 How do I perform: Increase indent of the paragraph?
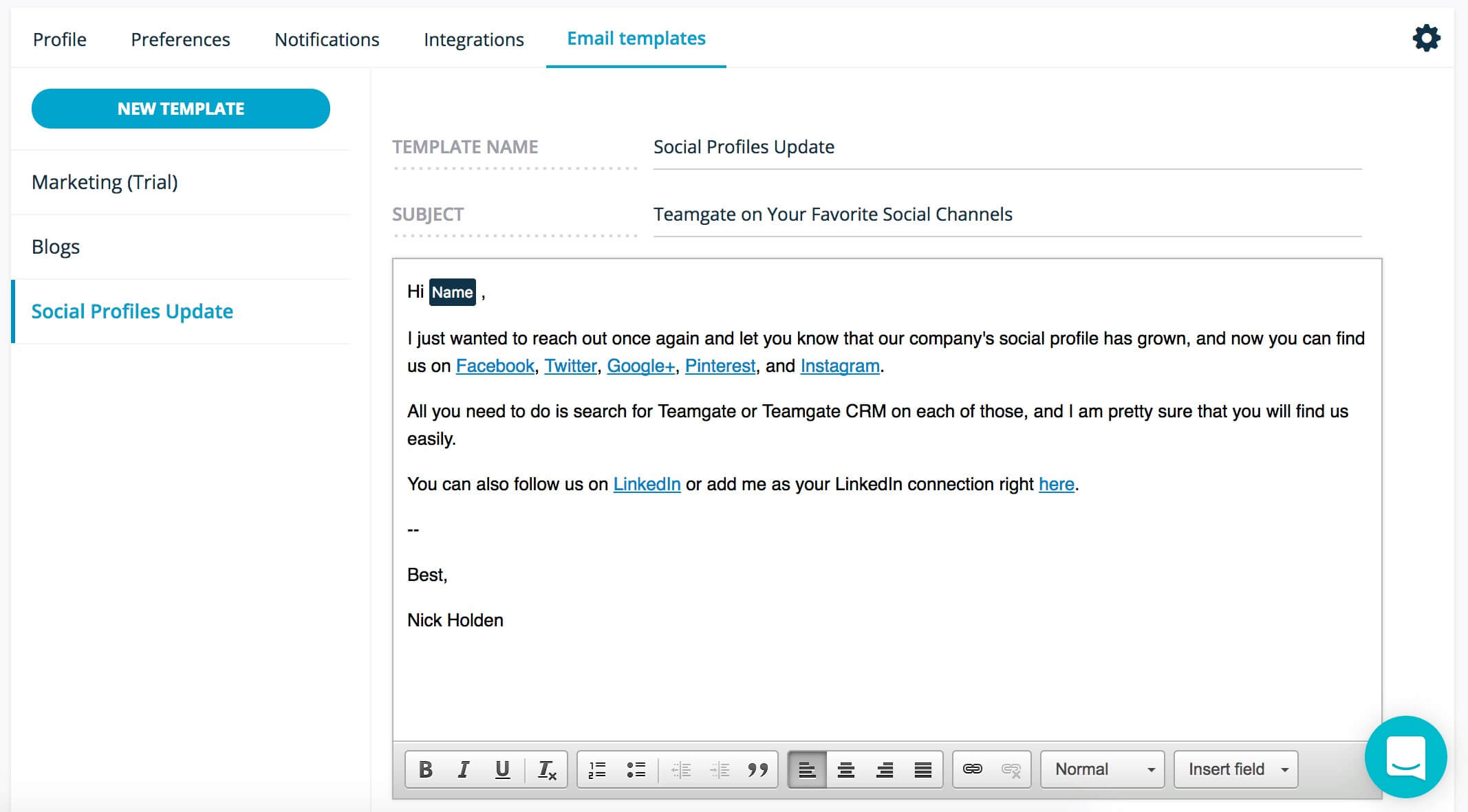720,769
